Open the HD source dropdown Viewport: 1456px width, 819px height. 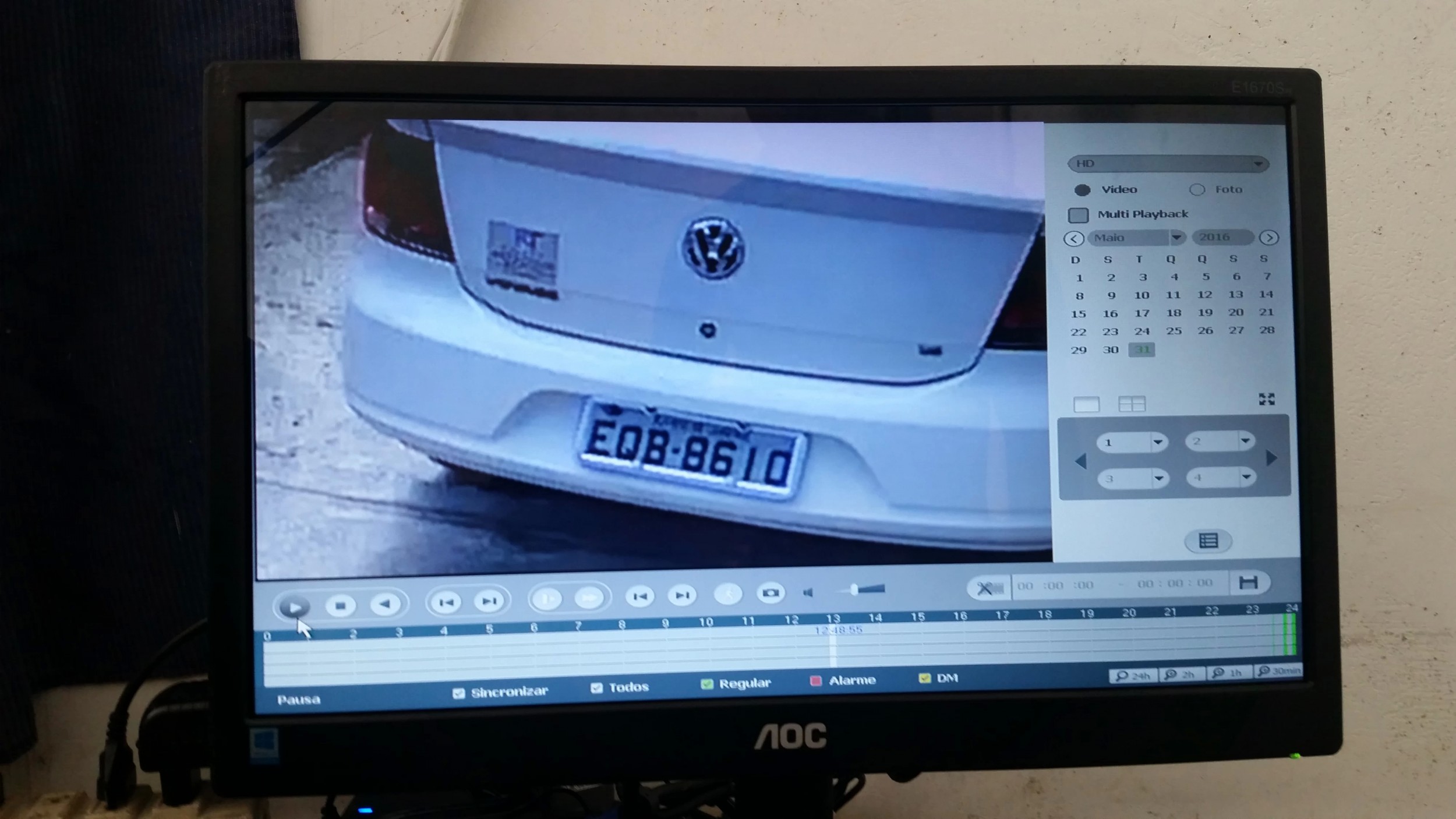pyautogui.click(x=1168, y=164)
